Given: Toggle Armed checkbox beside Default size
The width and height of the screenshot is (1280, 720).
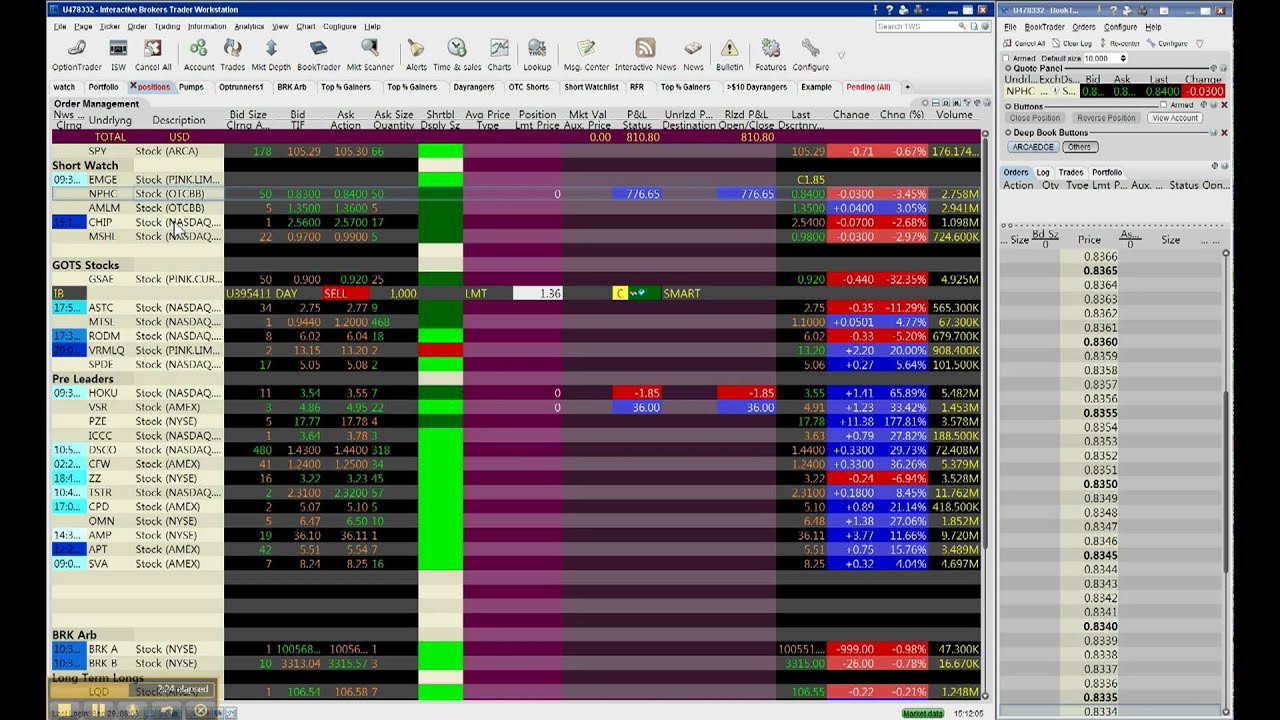Looking at the screenshot, I should (1006, 58).
